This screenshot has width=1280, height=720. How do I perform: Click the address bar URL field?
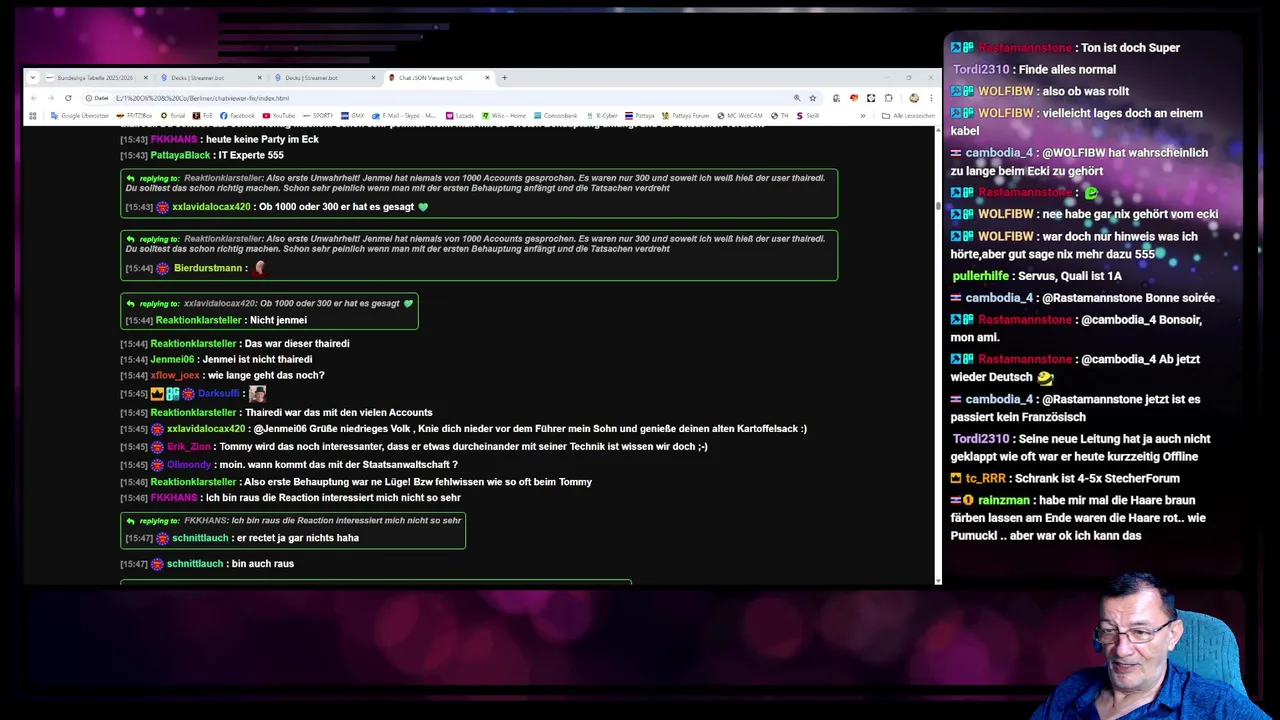(x=450, y=98)
